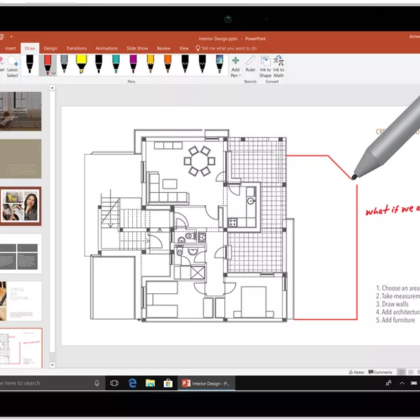Click the thumbnail pane scrollbar track
Image resolution: width=420 pixels, height=420 pixels.
pyautogui.click(x=52, y=227)
